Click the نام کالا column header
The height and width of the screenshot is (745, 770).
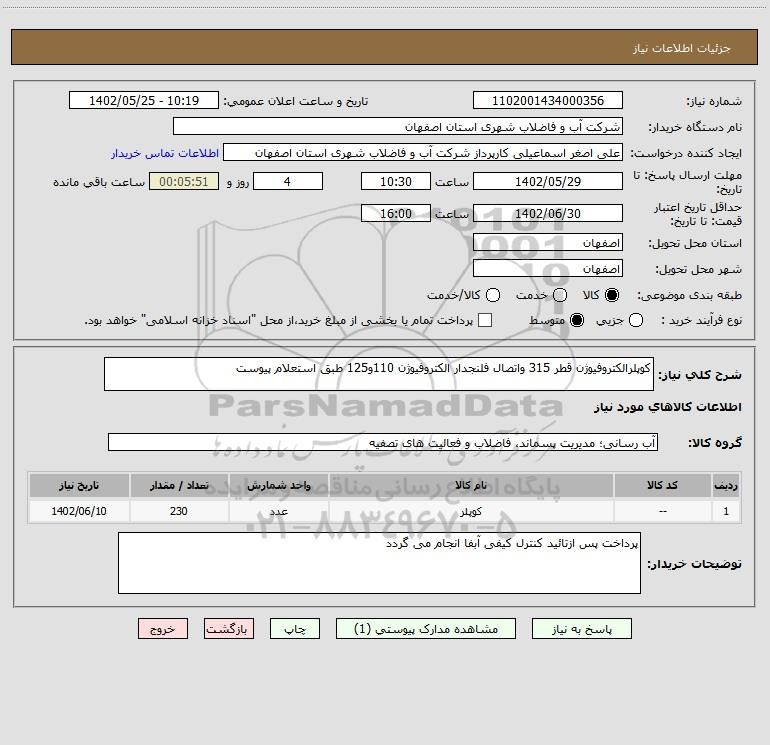click(x=470, y=486)
